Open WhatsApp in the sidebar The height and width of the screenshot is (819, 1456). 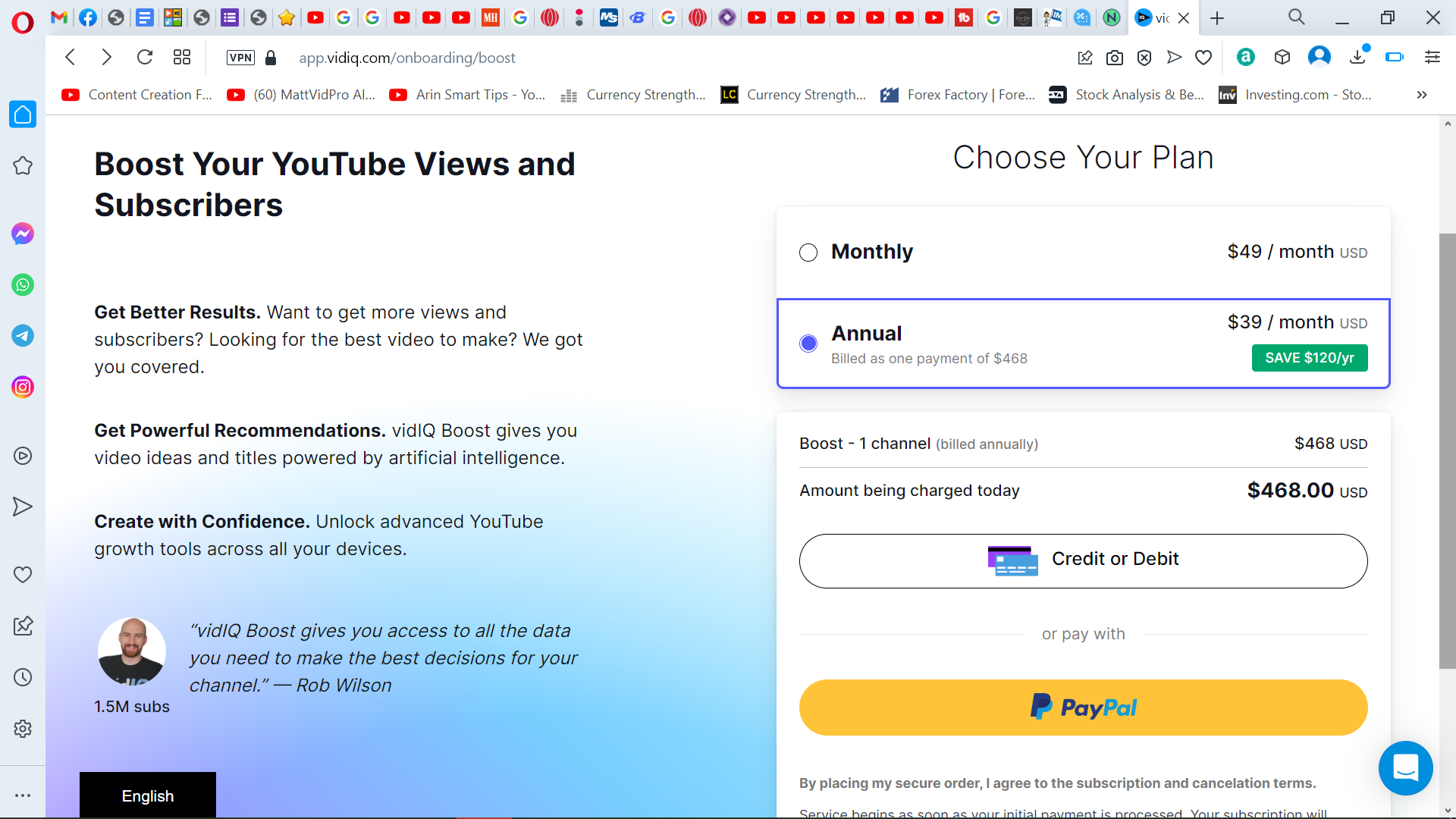(x=23, y=285)
